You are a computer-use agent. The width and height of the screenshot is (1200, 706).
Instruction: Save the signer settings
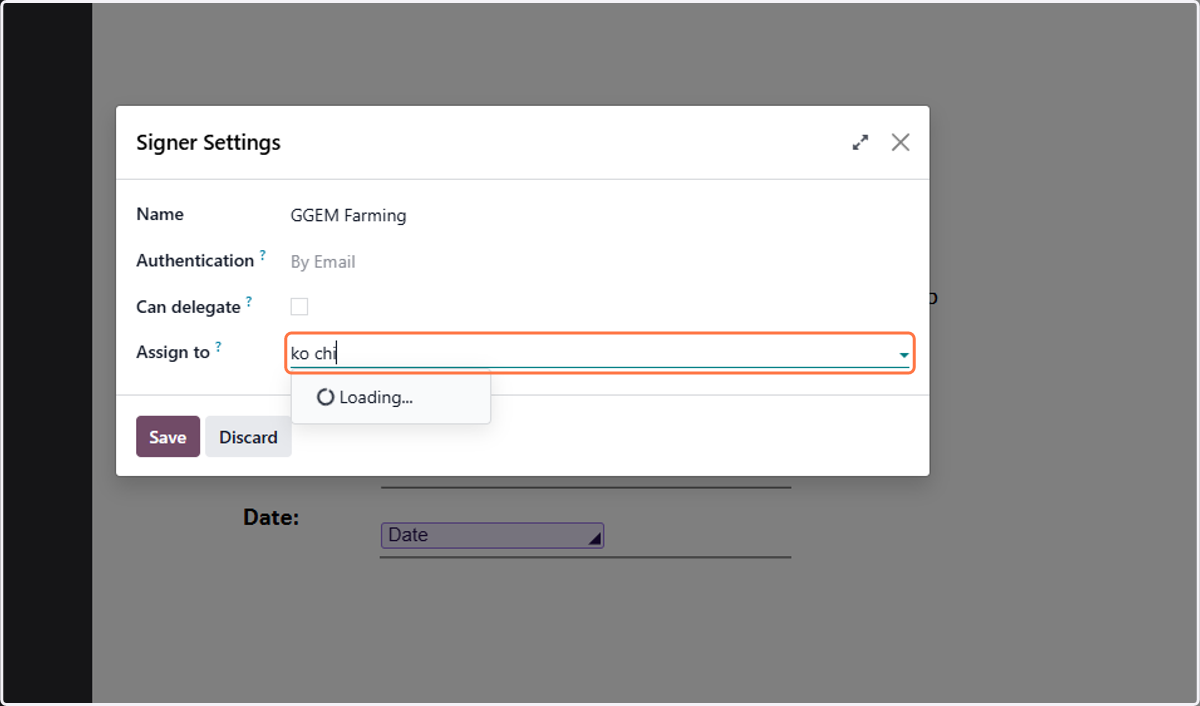[x=168, y=437]
